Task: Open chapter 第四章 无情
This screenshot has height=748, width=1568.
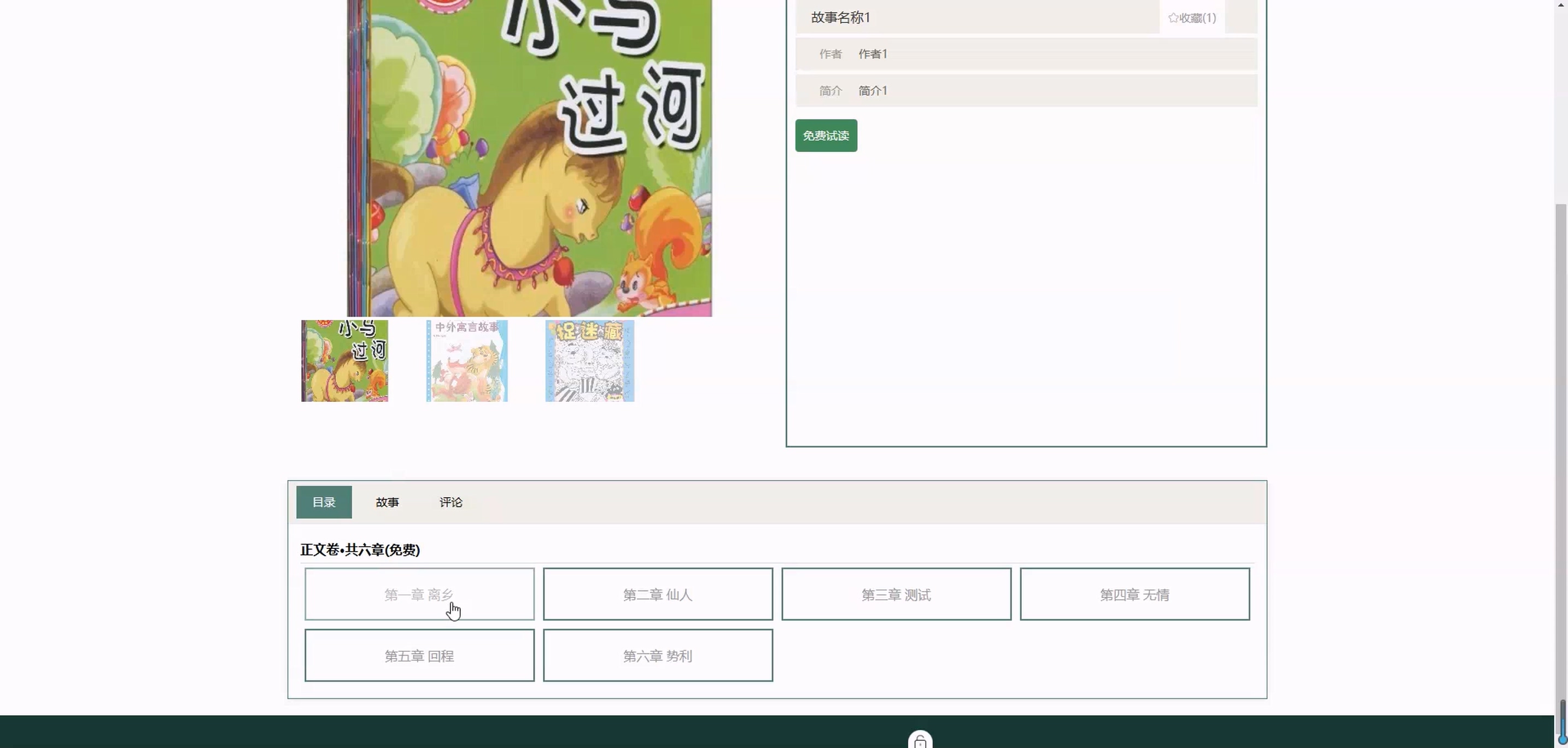Action: [1134, 594]
